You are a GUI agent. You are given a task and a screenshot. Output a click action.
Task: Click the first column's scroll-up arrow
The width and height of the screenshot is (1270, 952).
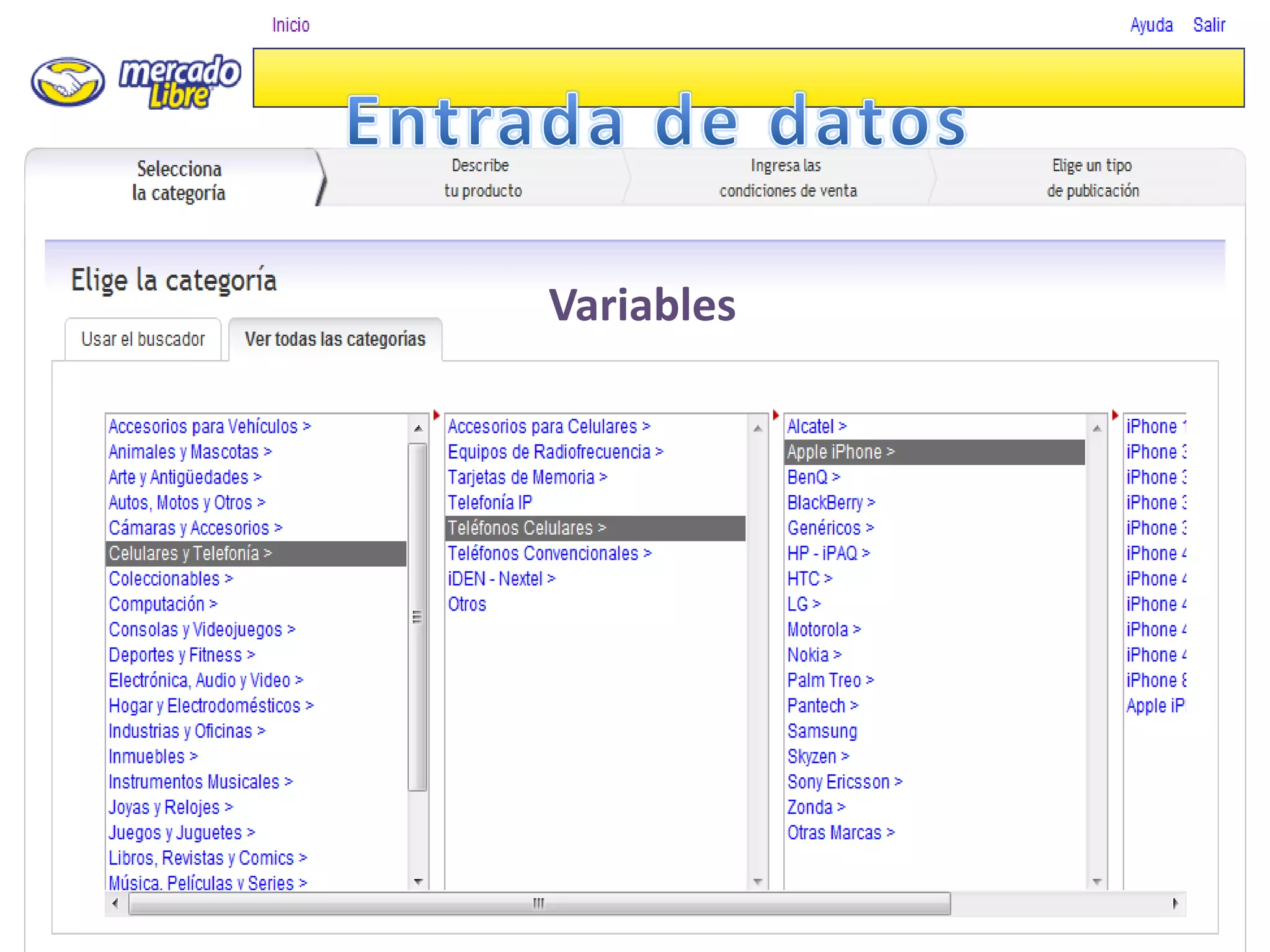[x=418, y=428]
